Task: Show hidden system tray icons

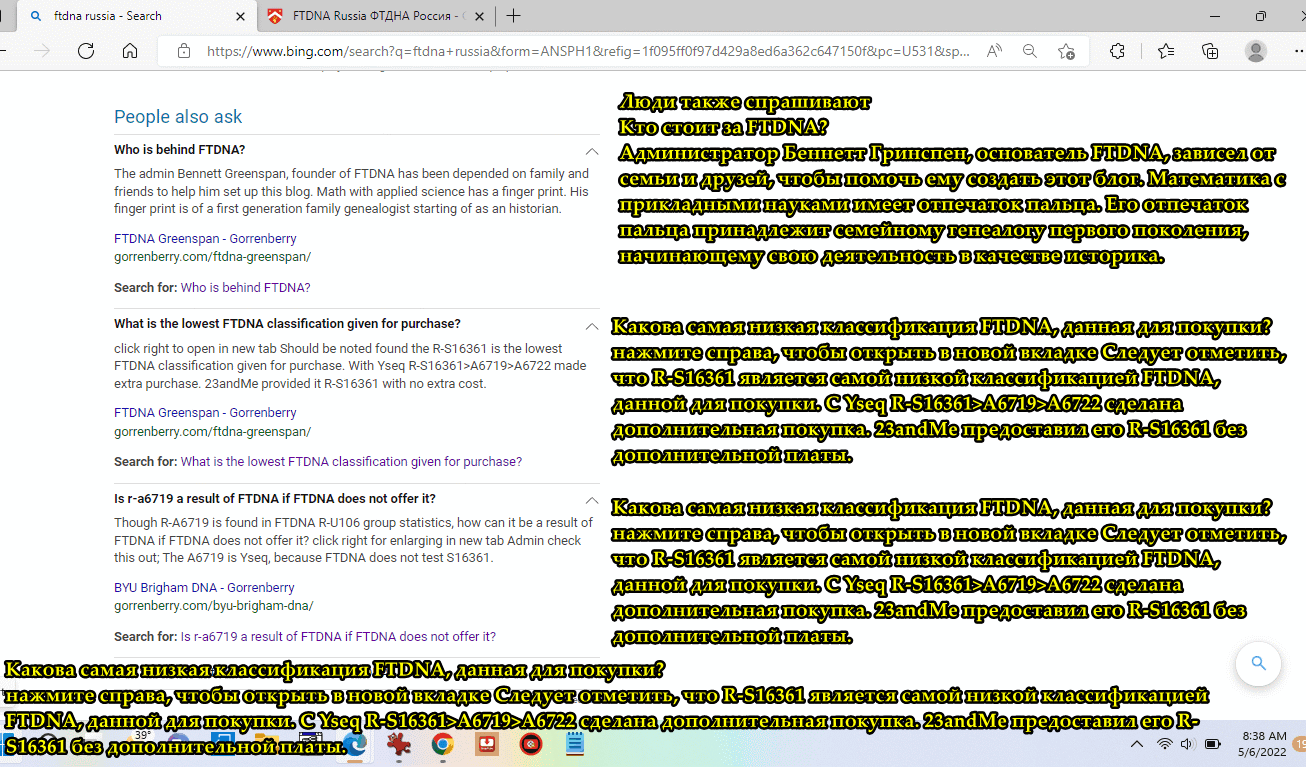Action: pyautogui.click(x=1136, y=744)
